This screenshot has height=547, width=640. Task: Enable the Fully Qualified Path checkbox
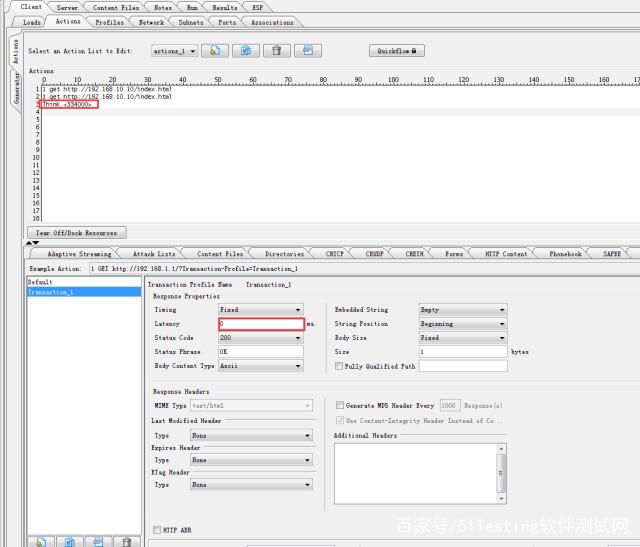pyautogui.click(x=339, y=366)
